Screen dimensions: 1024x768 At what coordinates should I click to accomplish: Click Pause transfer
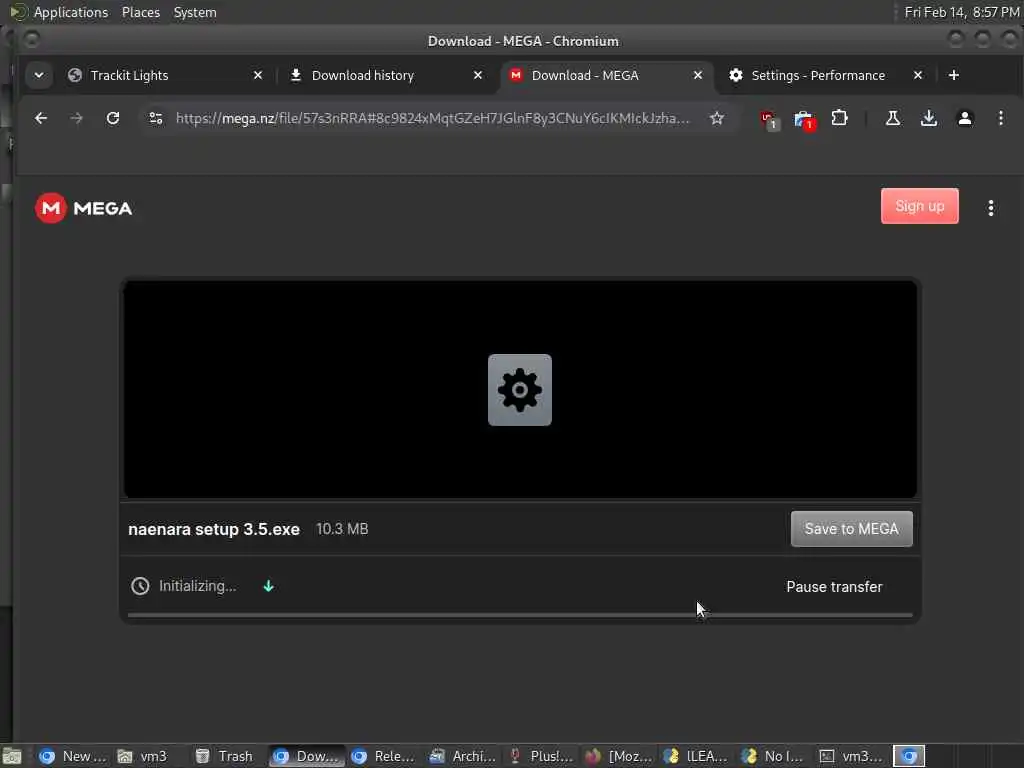tap(834, 586)
